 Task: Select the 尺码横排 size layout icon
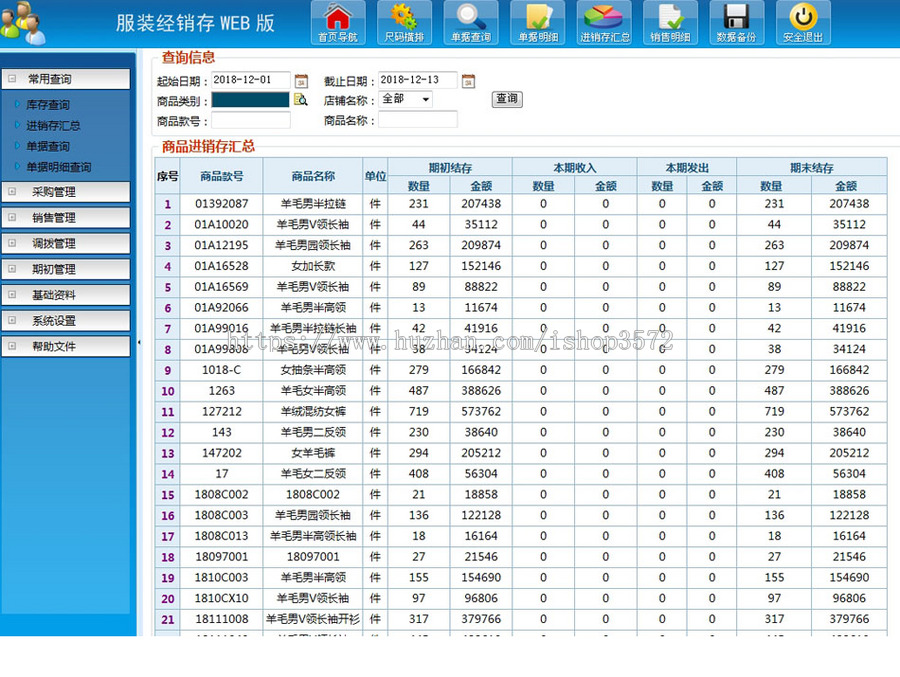[x=405, y=22]
